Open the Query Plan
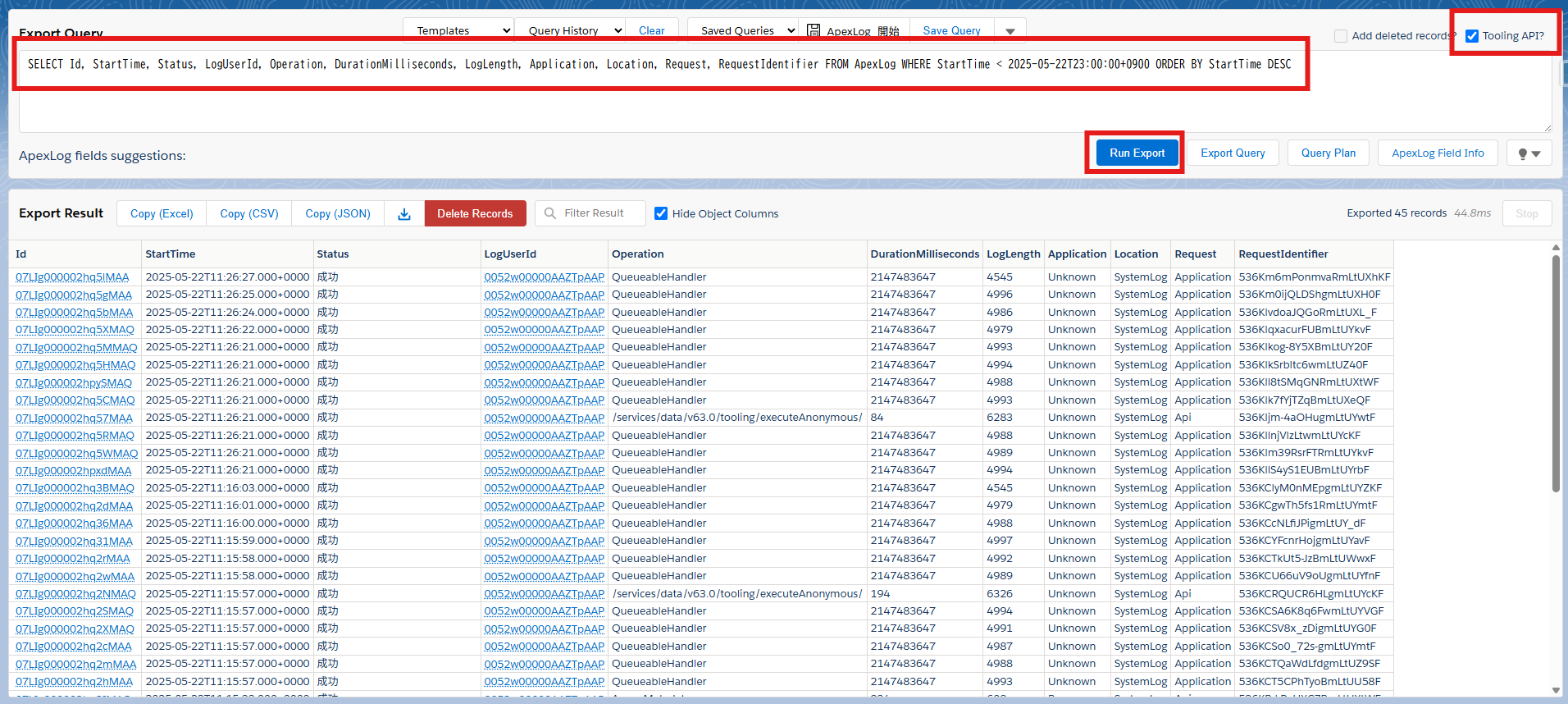1568x704 pixels. tap(1329, 153)
